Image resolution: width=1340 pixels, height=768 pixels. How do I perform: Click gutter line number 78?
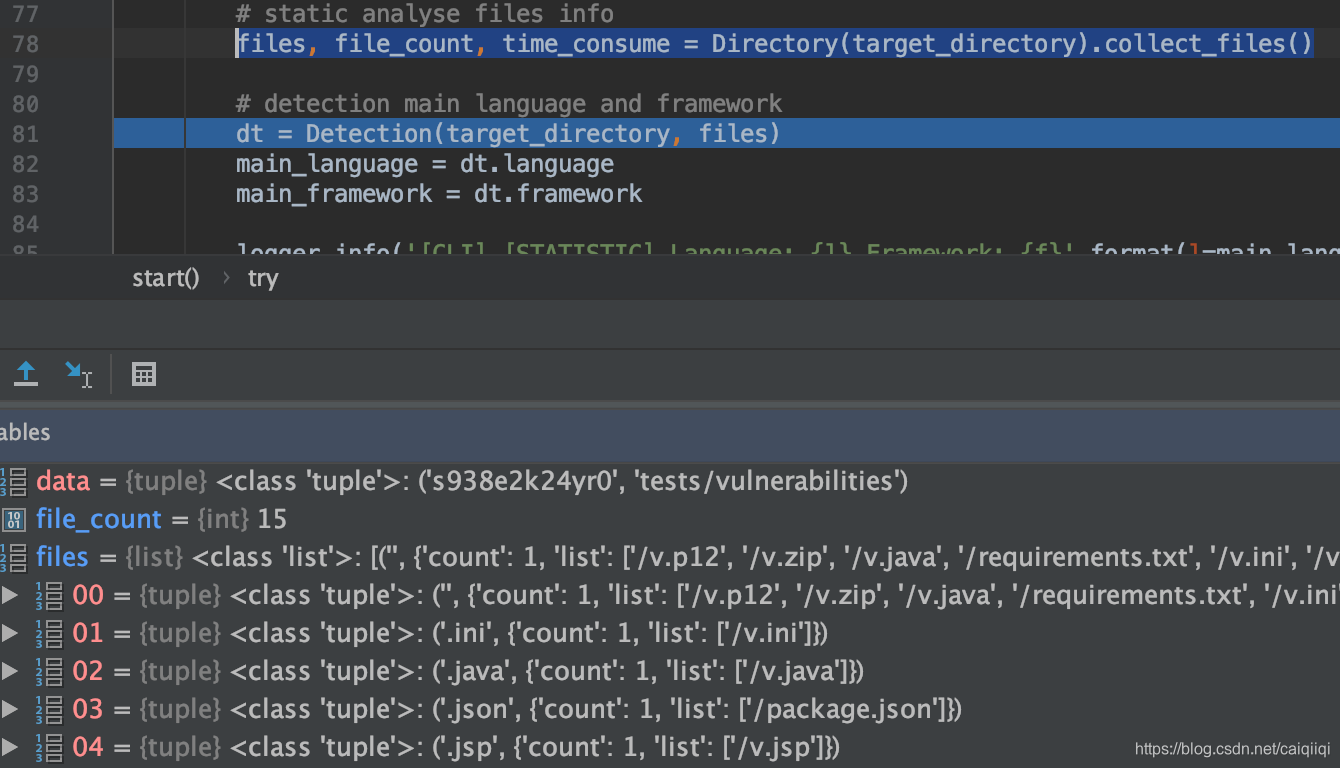[25, 44]
